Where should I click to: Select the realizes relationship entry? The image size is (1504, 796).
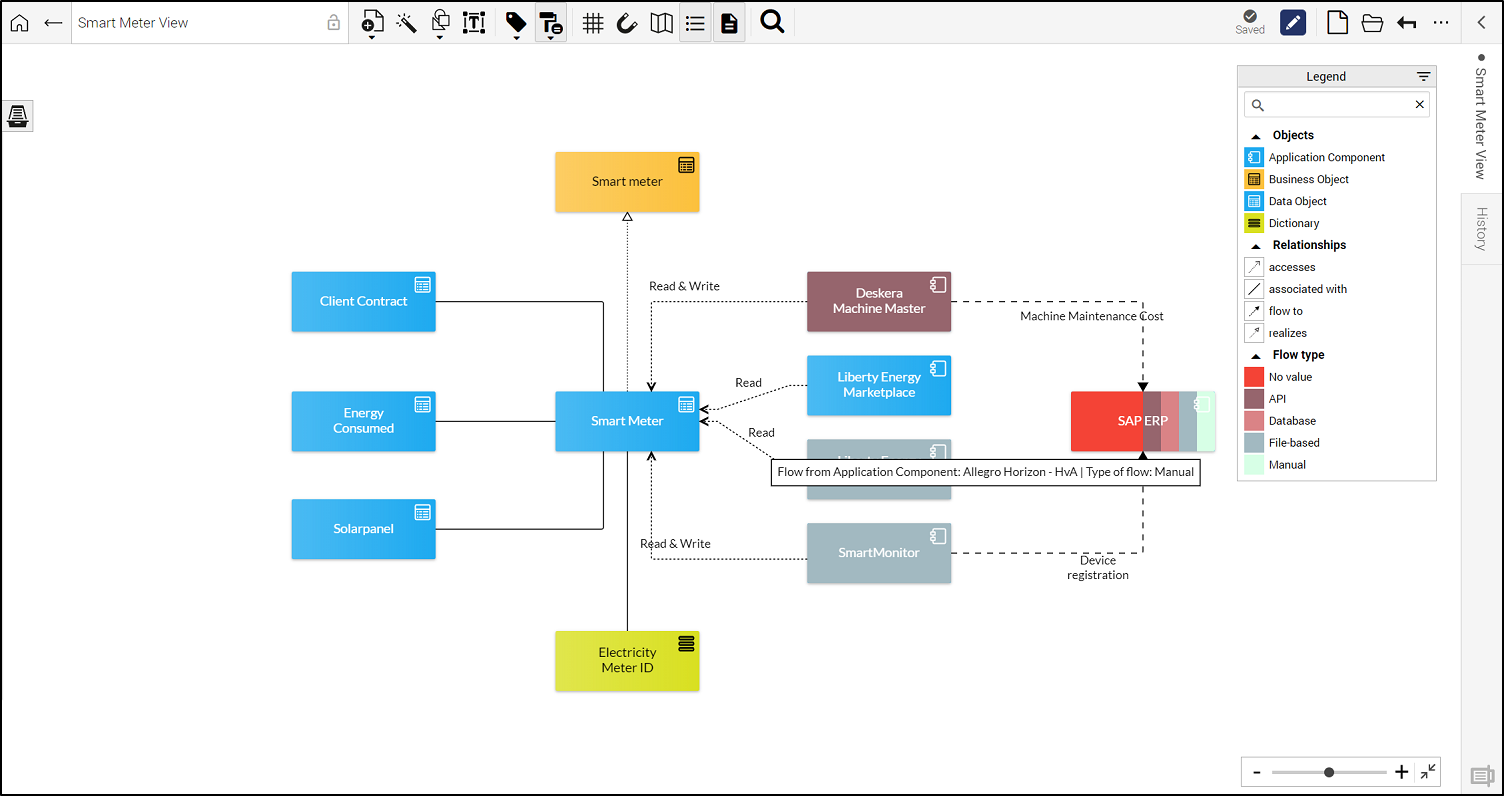tap(1276, 333)
